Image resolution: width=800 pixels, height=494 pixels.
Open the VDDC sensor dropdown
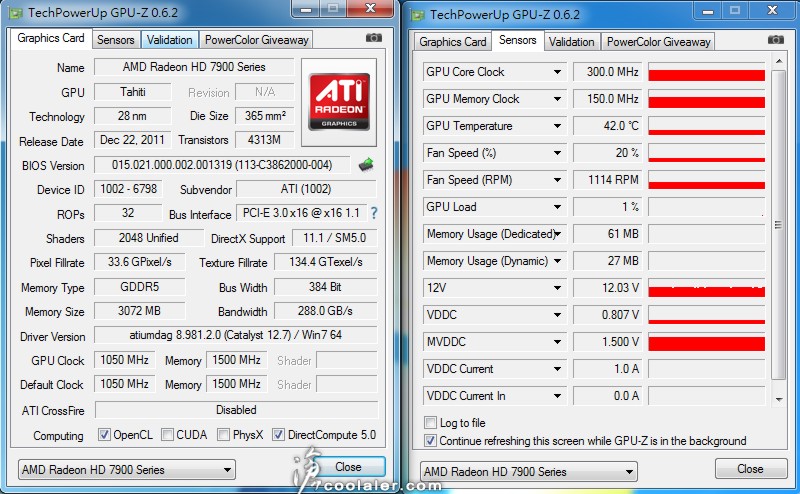557,315
